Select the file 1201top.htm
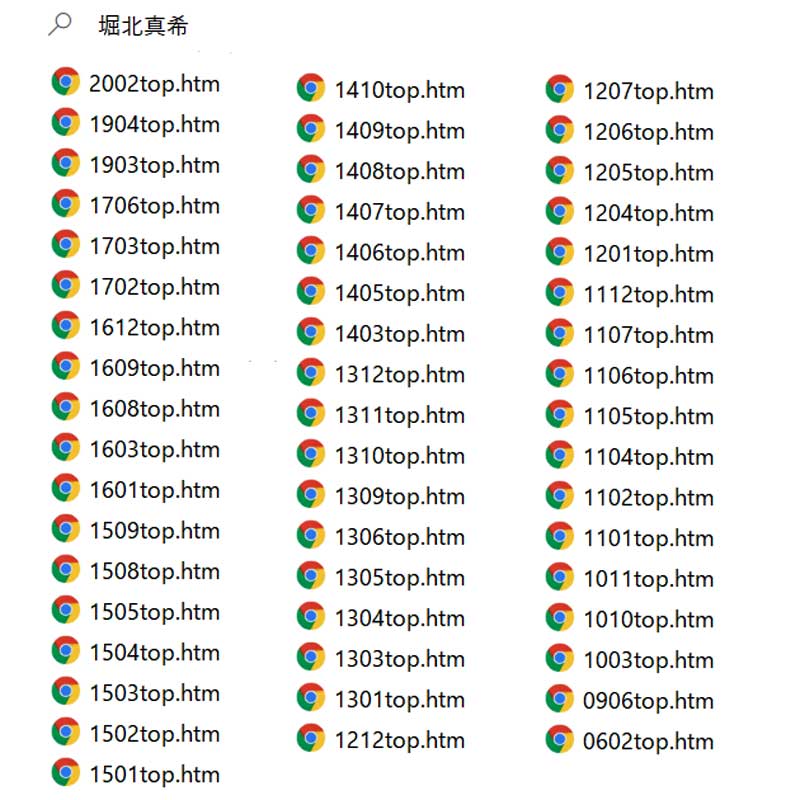800x800 pixels. 648,254
